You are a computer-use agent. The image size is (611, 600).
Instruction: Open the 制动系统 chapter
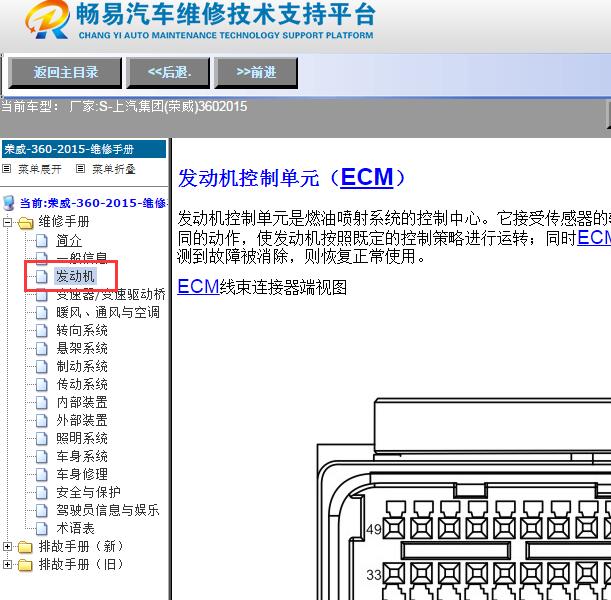pyautogui.click(x=82, y=366)
